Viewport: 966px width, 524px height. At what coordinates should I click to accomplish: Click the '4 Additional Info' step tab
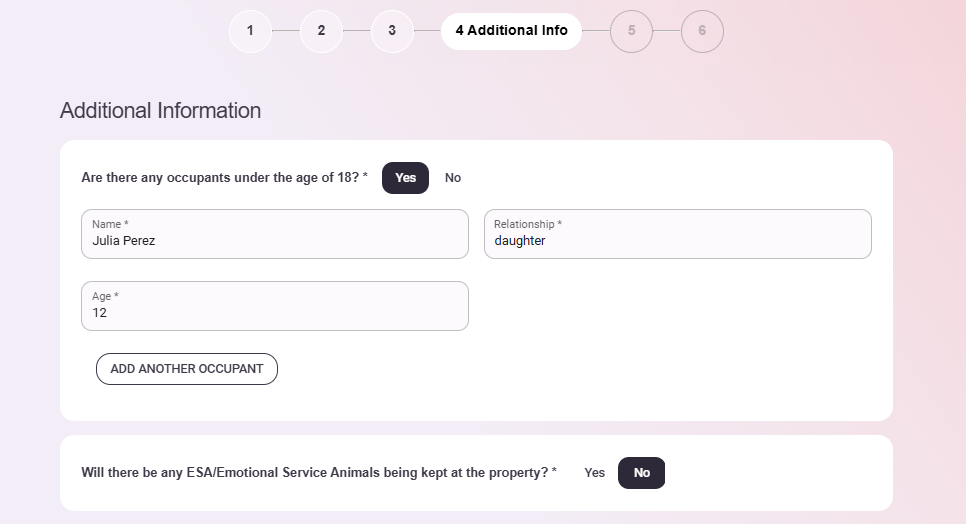pyautogui.click(x=511, y=31)
